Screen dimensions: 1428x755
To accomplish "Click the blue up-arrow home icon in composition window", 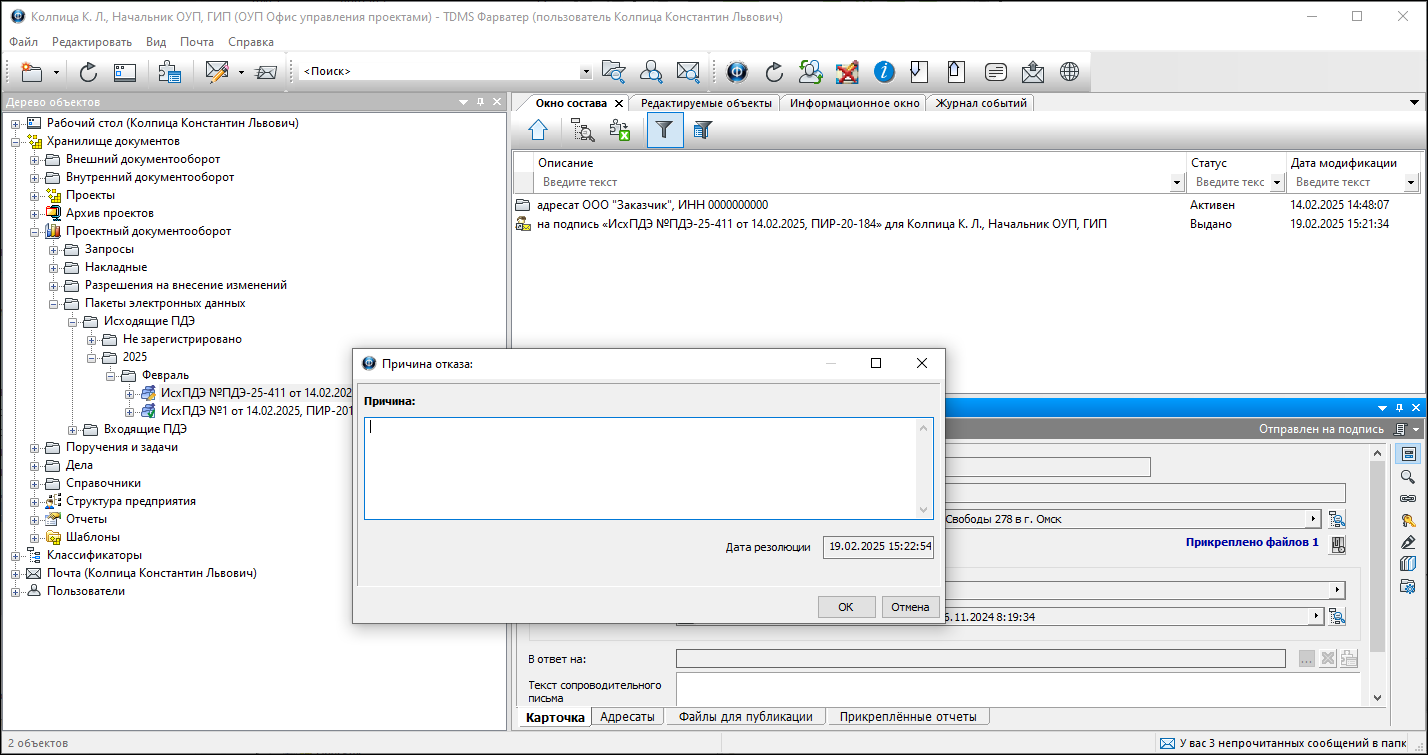I will pos(538,130).
